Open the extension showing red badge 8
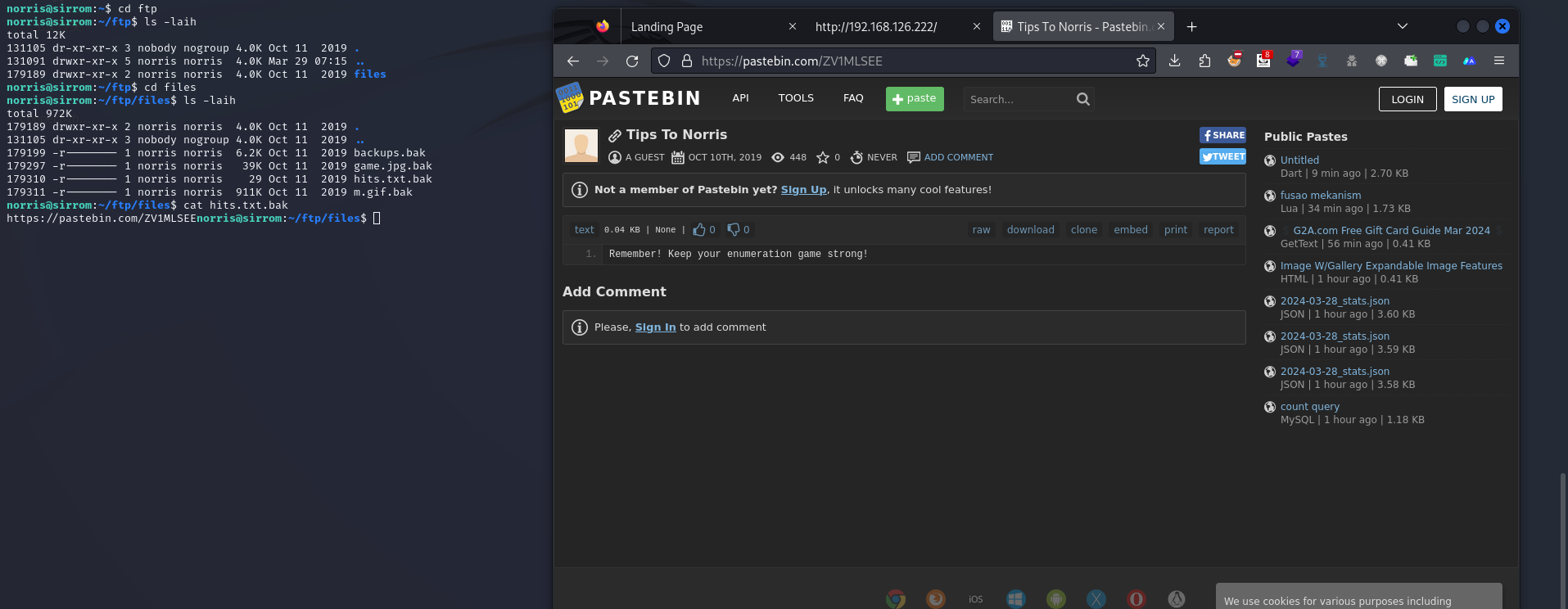The height and width of the screenshot is (609, 1568). (x=1263, y=60)
